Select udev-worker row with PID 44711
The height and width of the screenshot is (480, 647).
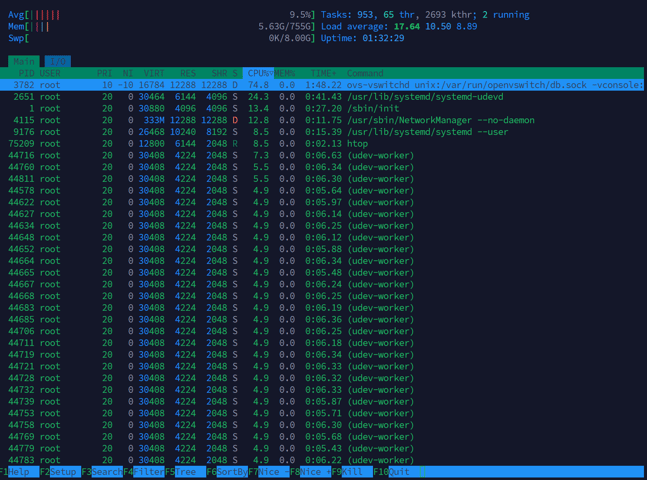click(322, 343)
